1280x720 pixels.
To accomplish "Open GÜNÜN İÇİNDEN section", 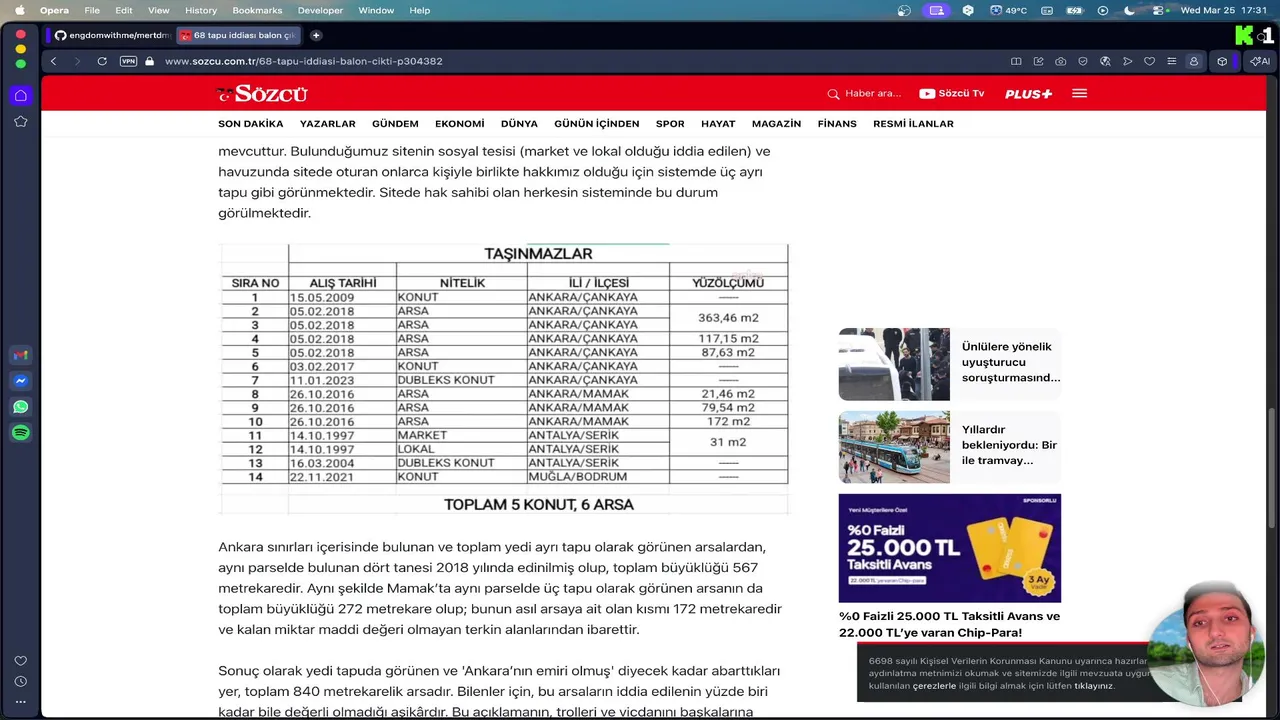I will [x=597, y=124].
